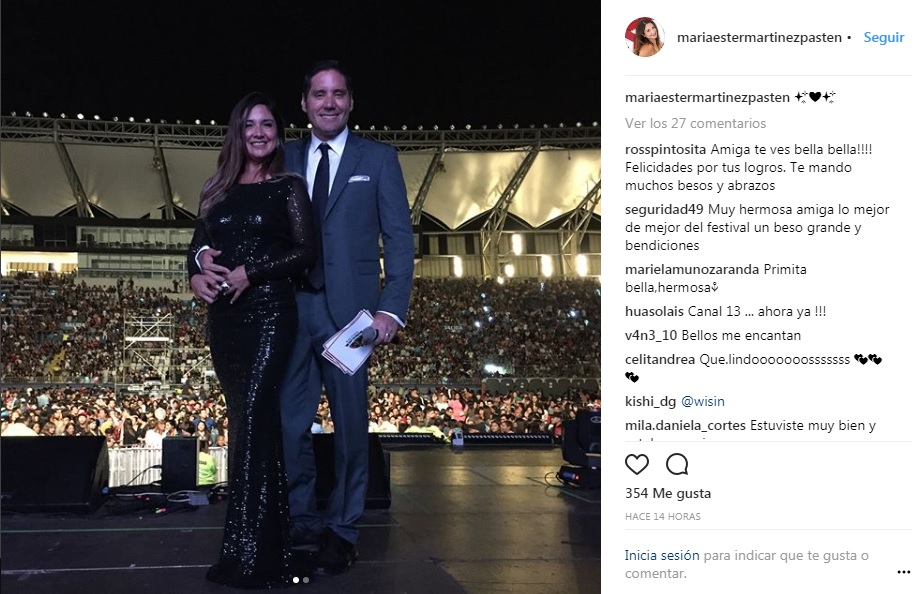This screenshot has width=917, height=594.
Task: Open v4n3_10 commenter profile
Action: [651, 336]
